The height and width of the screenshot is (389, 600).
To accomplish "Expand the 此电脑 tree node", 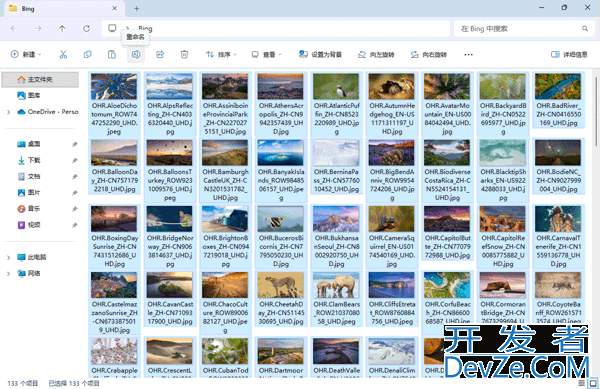I will click(x=8, y=257).
